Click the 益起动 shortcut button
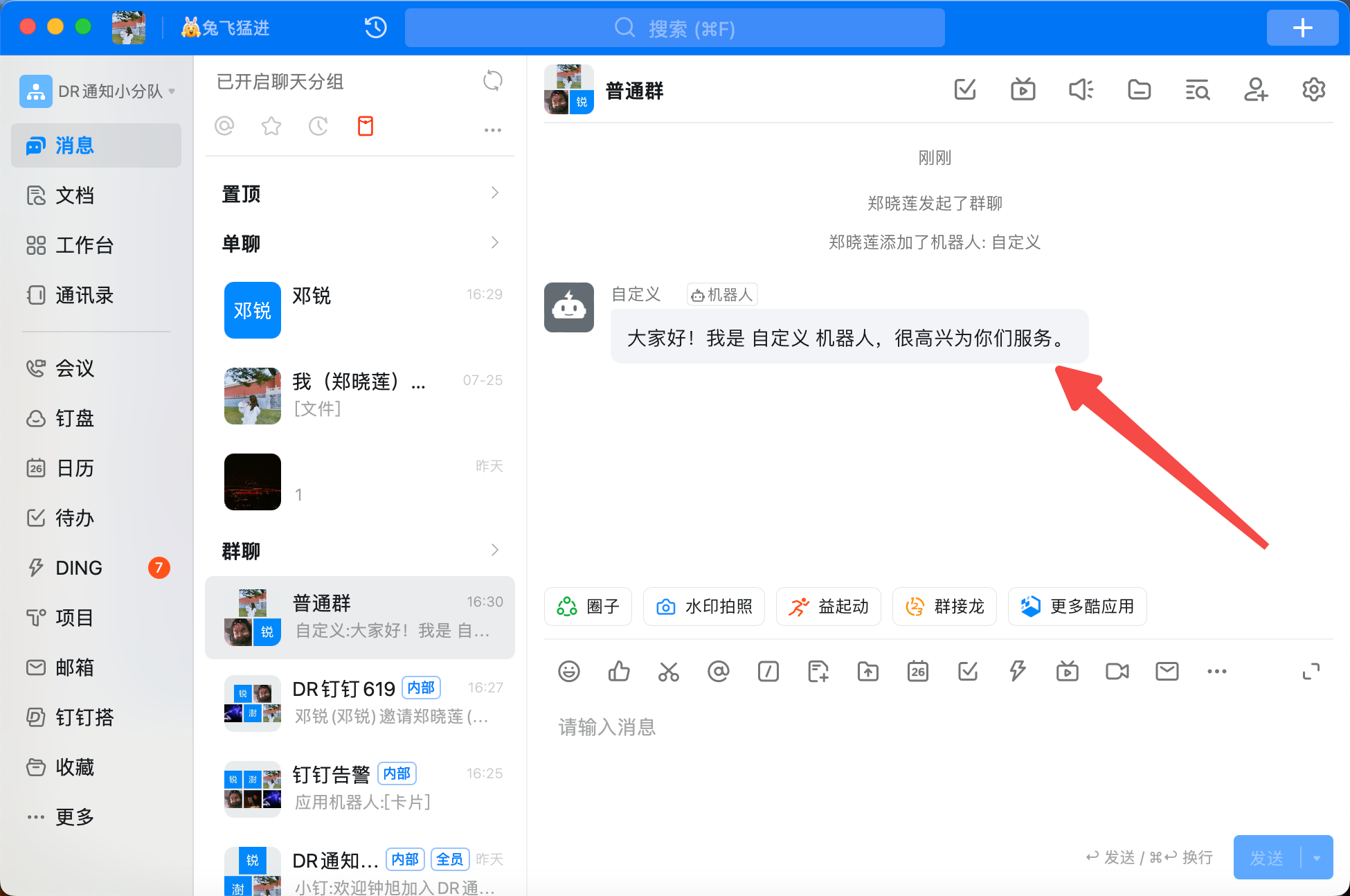Image resolution: width=1350 pixels, height=896 pixels. click(x=828, y=607)
